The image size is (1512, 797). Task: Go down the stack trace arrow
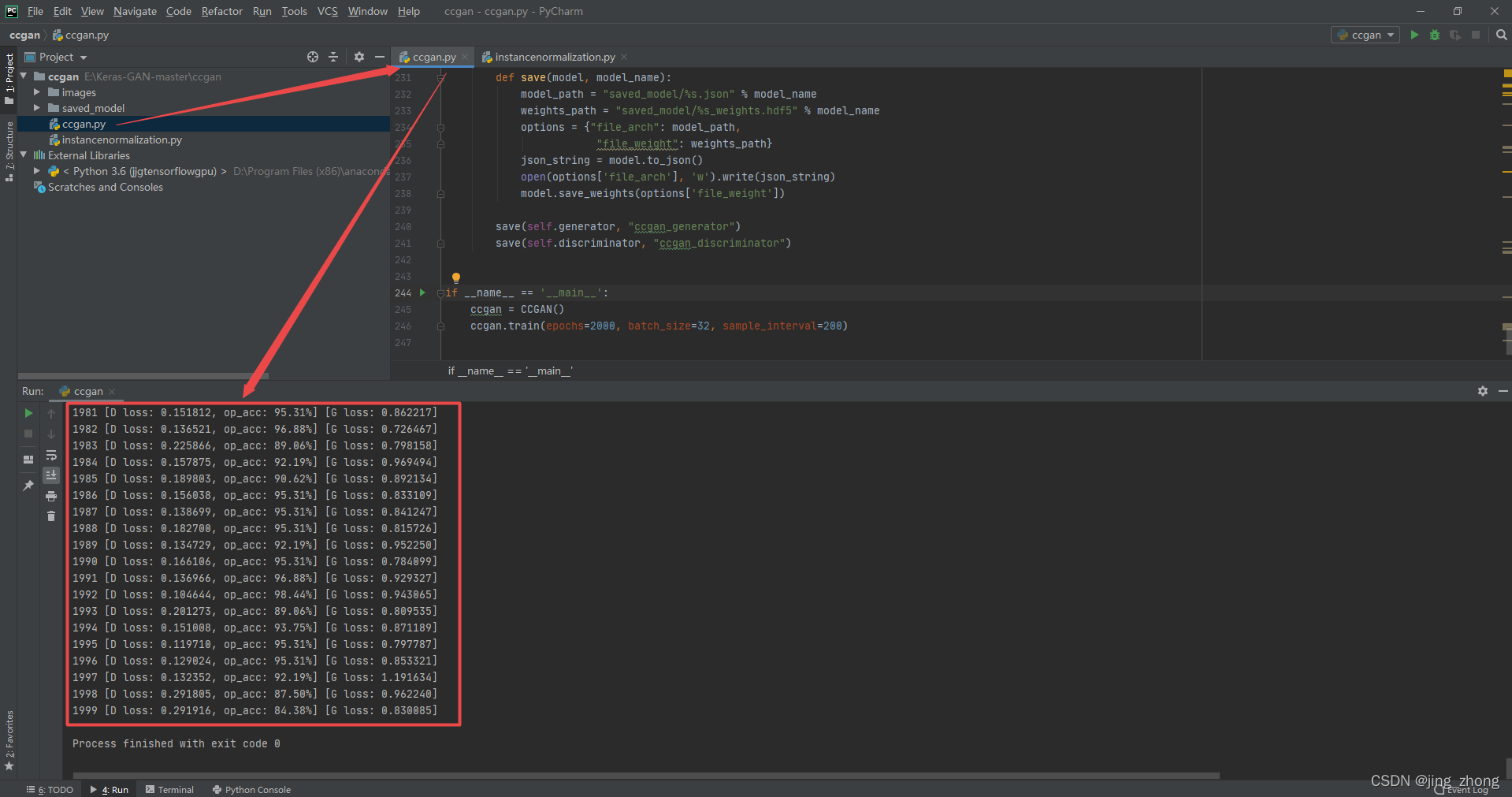51,434
